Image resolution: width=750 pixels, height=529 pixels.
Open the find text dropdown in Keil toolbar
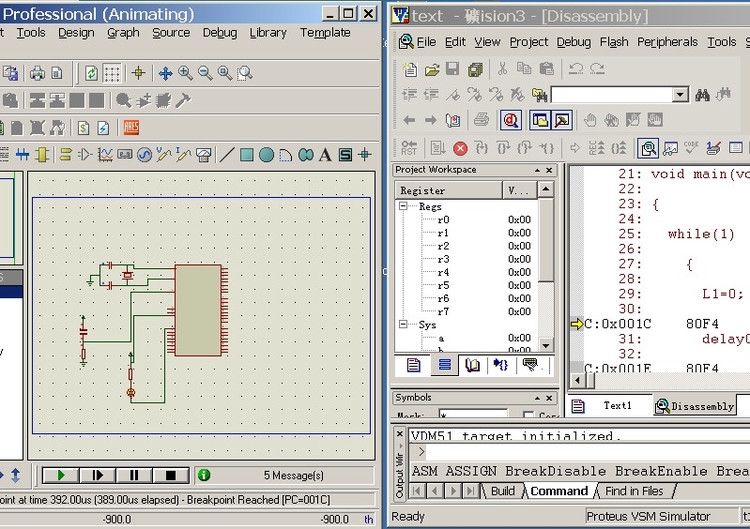[x=680, y=95]
